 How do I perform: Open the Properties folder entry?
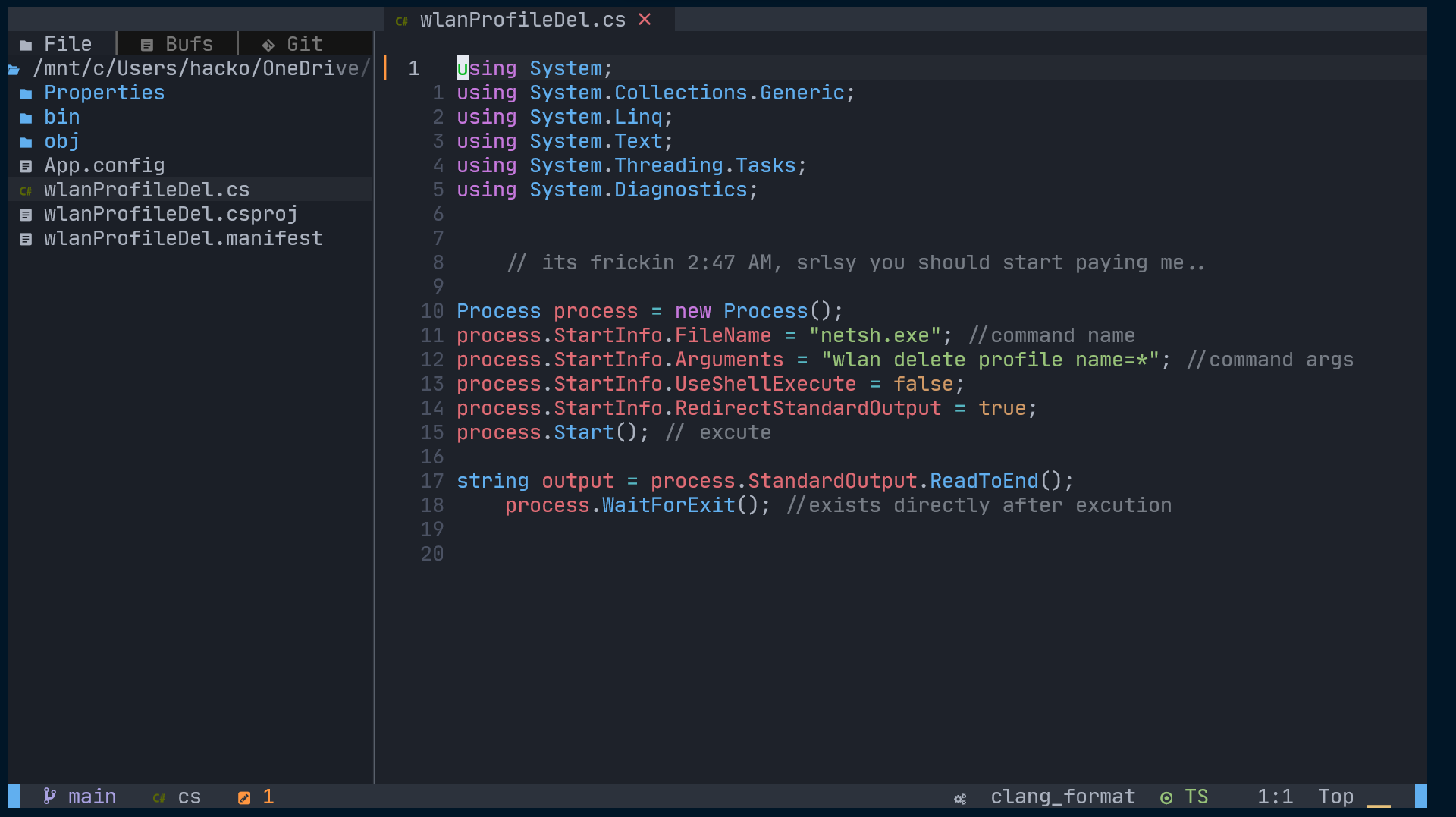point(104,93)
